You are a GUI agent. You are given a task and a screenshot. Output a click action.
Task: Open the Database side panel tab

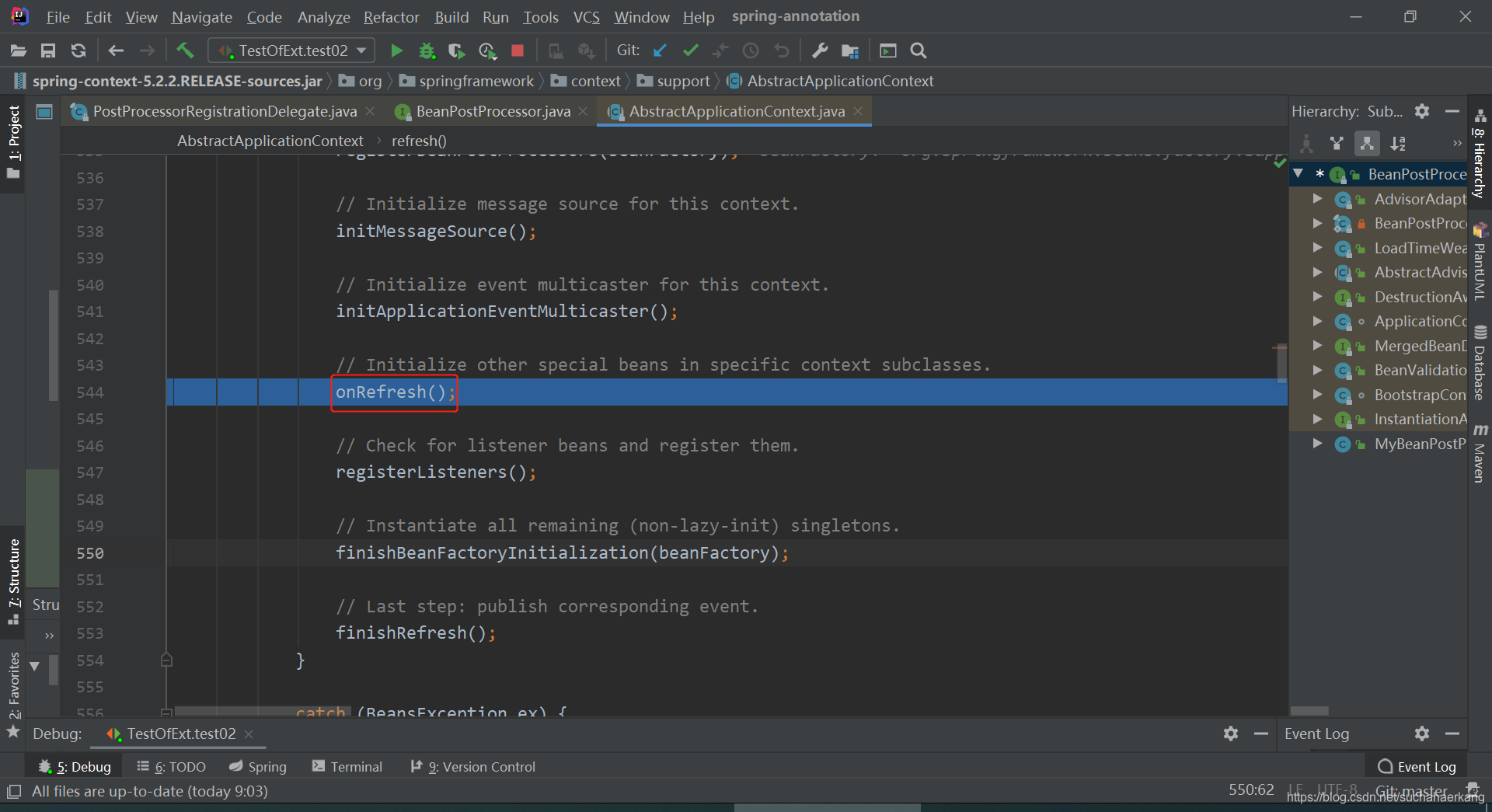1480,363
